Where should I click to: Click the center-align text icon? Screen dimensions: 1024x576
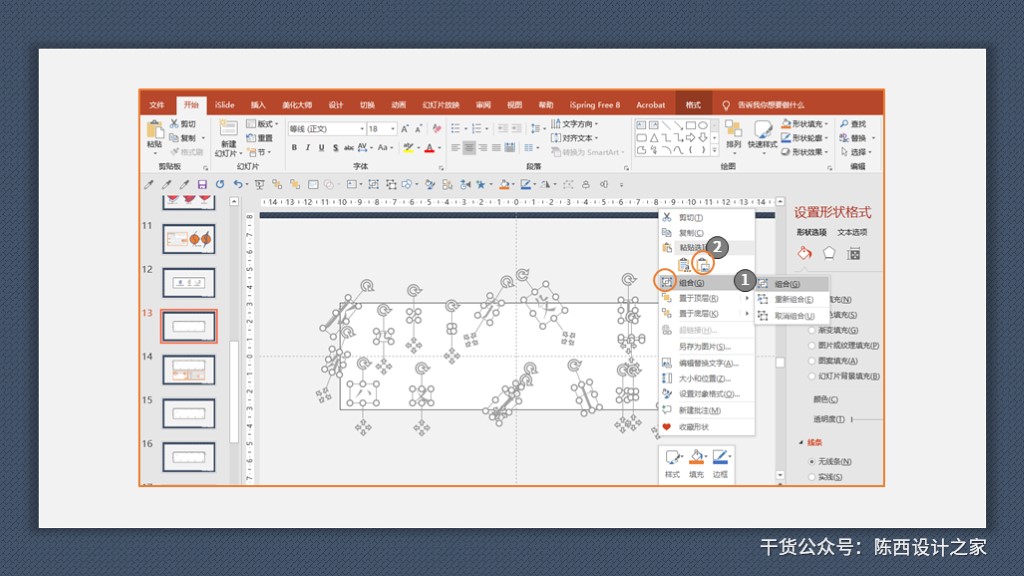coord(469,148)
